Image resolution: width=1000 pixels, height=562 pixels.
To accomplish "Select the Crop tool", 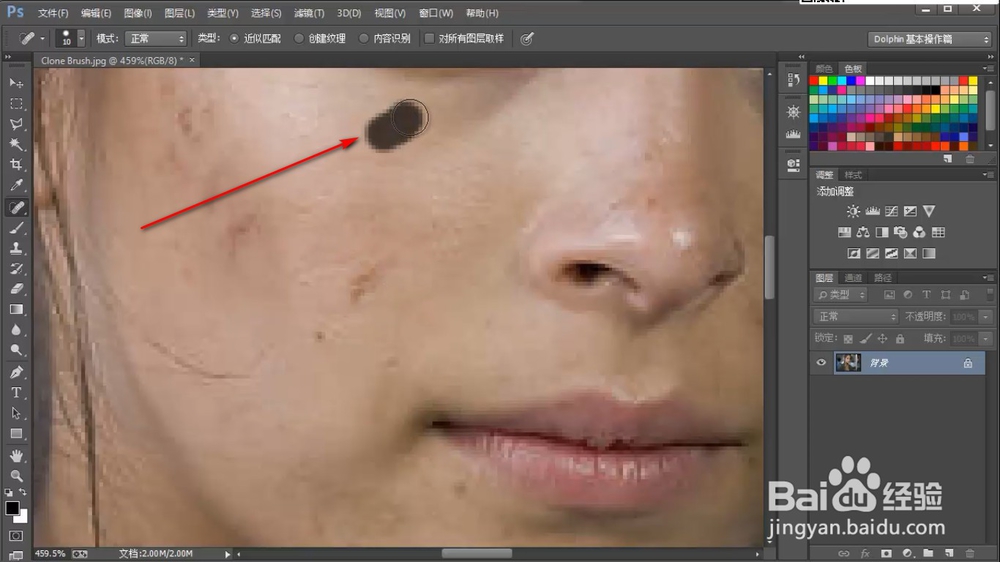I will (17, 165).
